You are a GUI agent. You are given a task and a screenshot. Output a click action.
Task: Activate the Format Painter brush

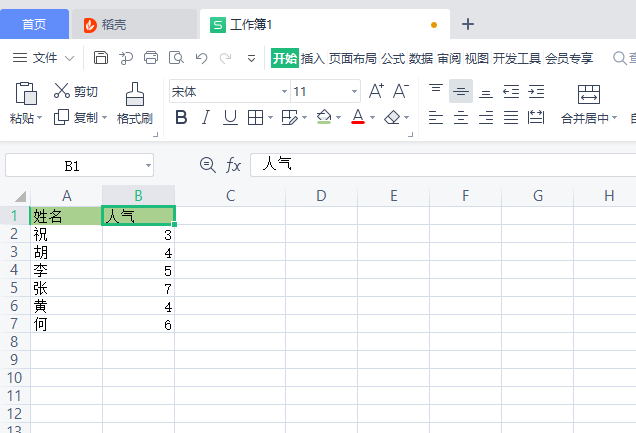(x=135, y=94)
